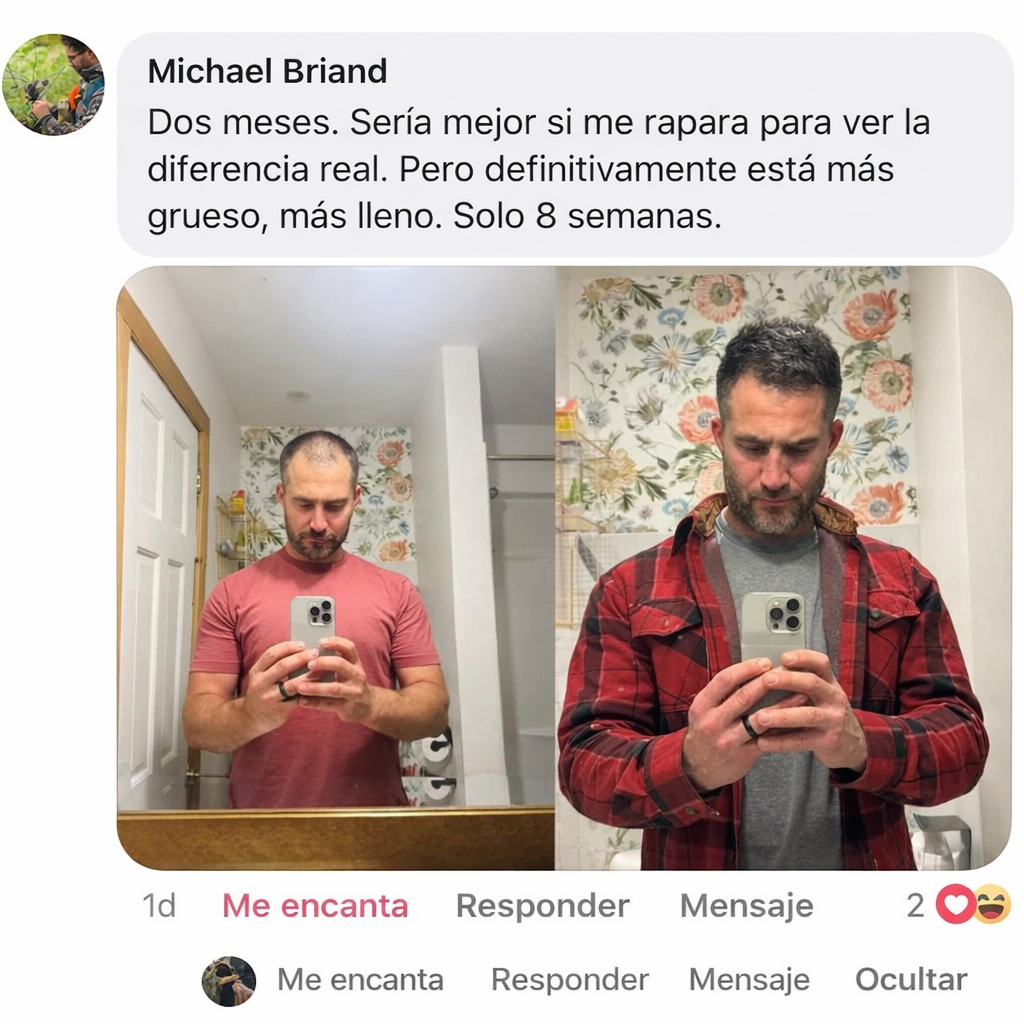Viewport: 1024px width, 1024px height.
Task: Open the after photo with plaid shirt
Action: 784,568
